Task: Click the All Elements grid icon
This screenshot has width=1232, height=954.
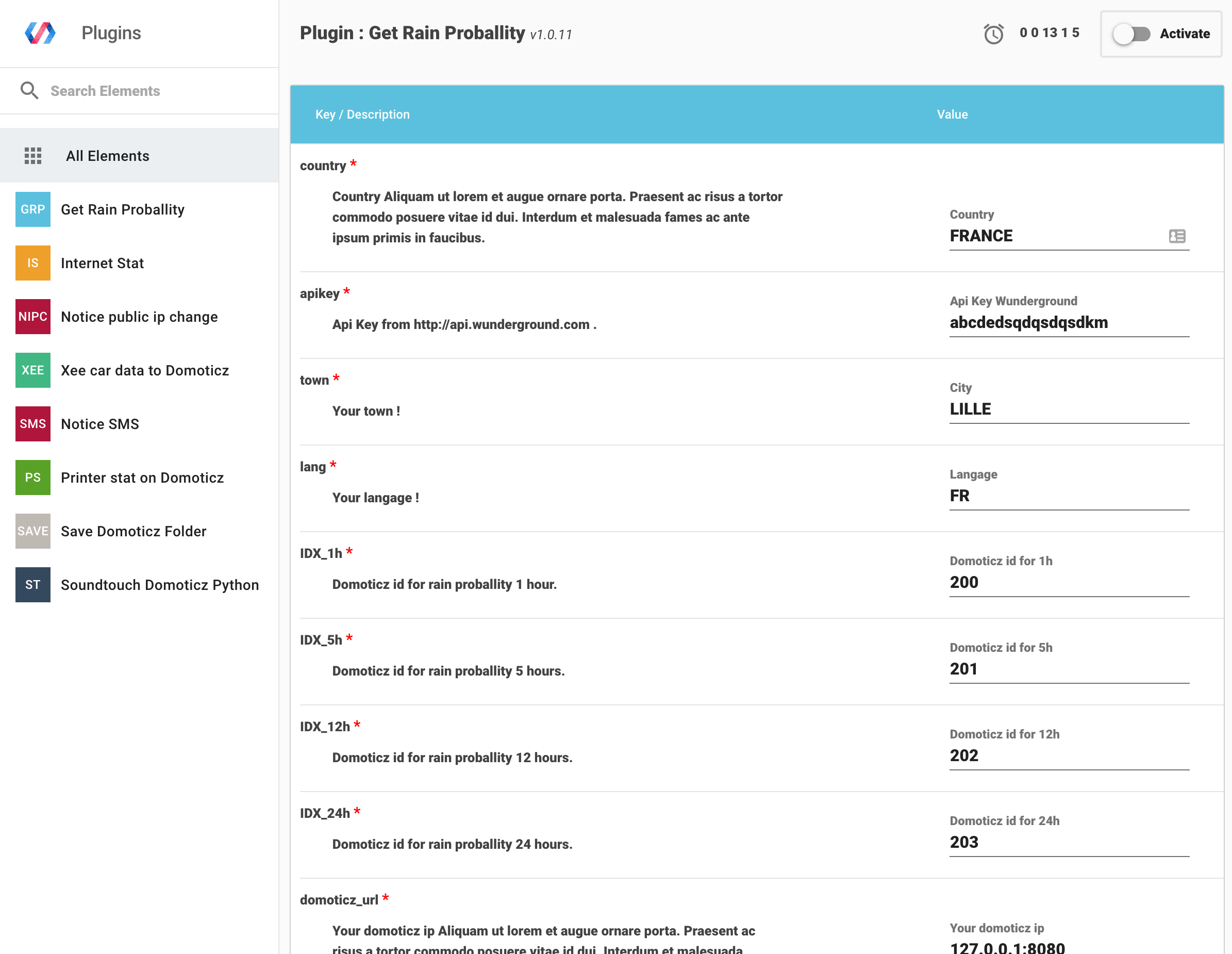Action: [x=34, y=156]
